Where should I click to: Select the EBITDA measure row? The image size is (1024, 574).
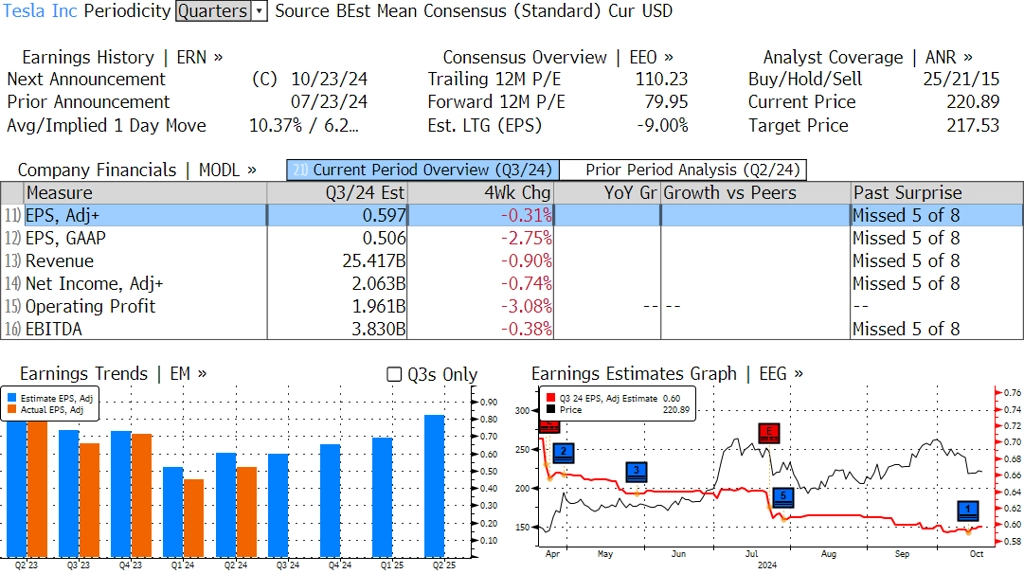coord(512,328)
